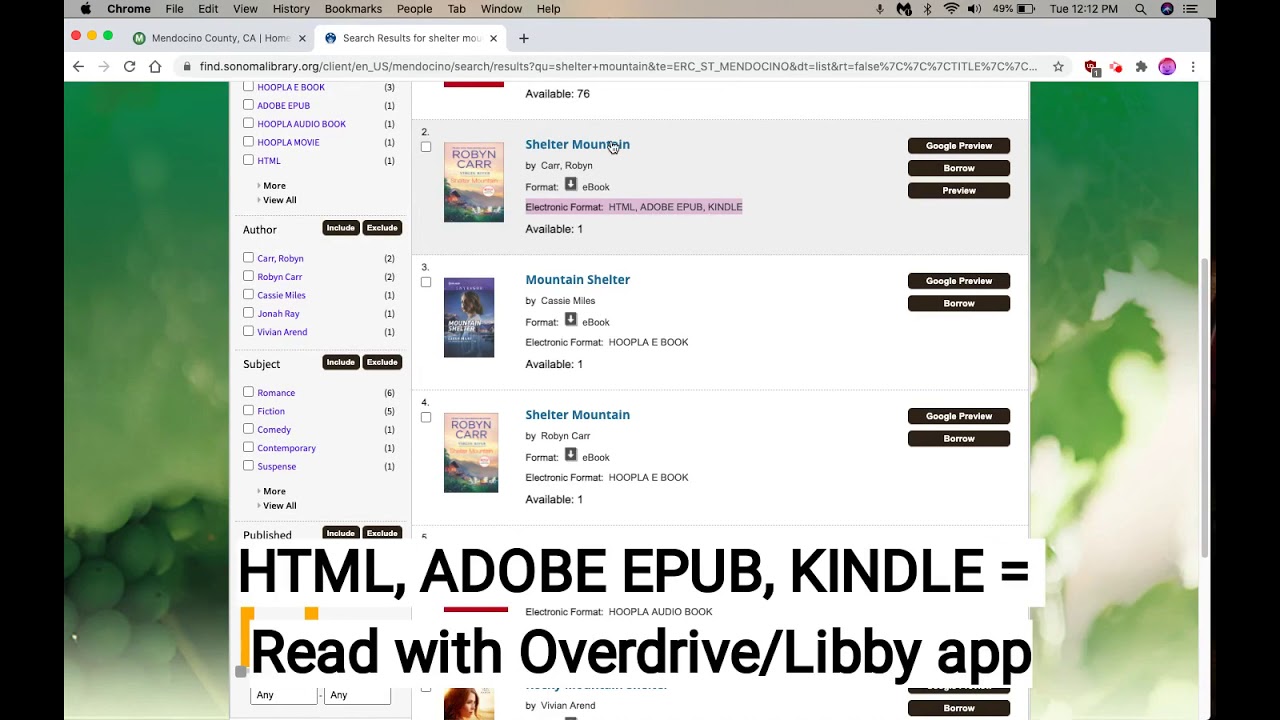Click the microphone icon in menu bar
Viewport: 1280px width, 720px height.
click(x=880, y=9)
